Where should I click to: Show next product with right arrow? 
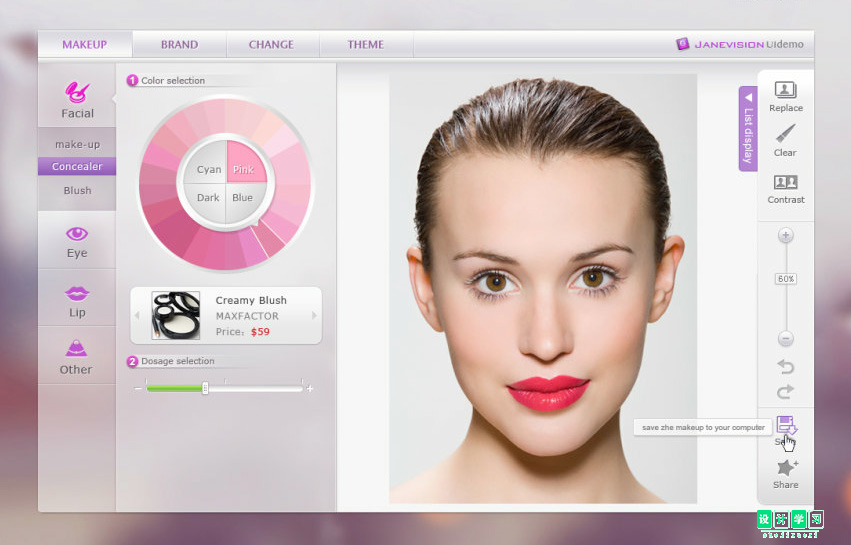pyautogui.click(x=314, y=315)
